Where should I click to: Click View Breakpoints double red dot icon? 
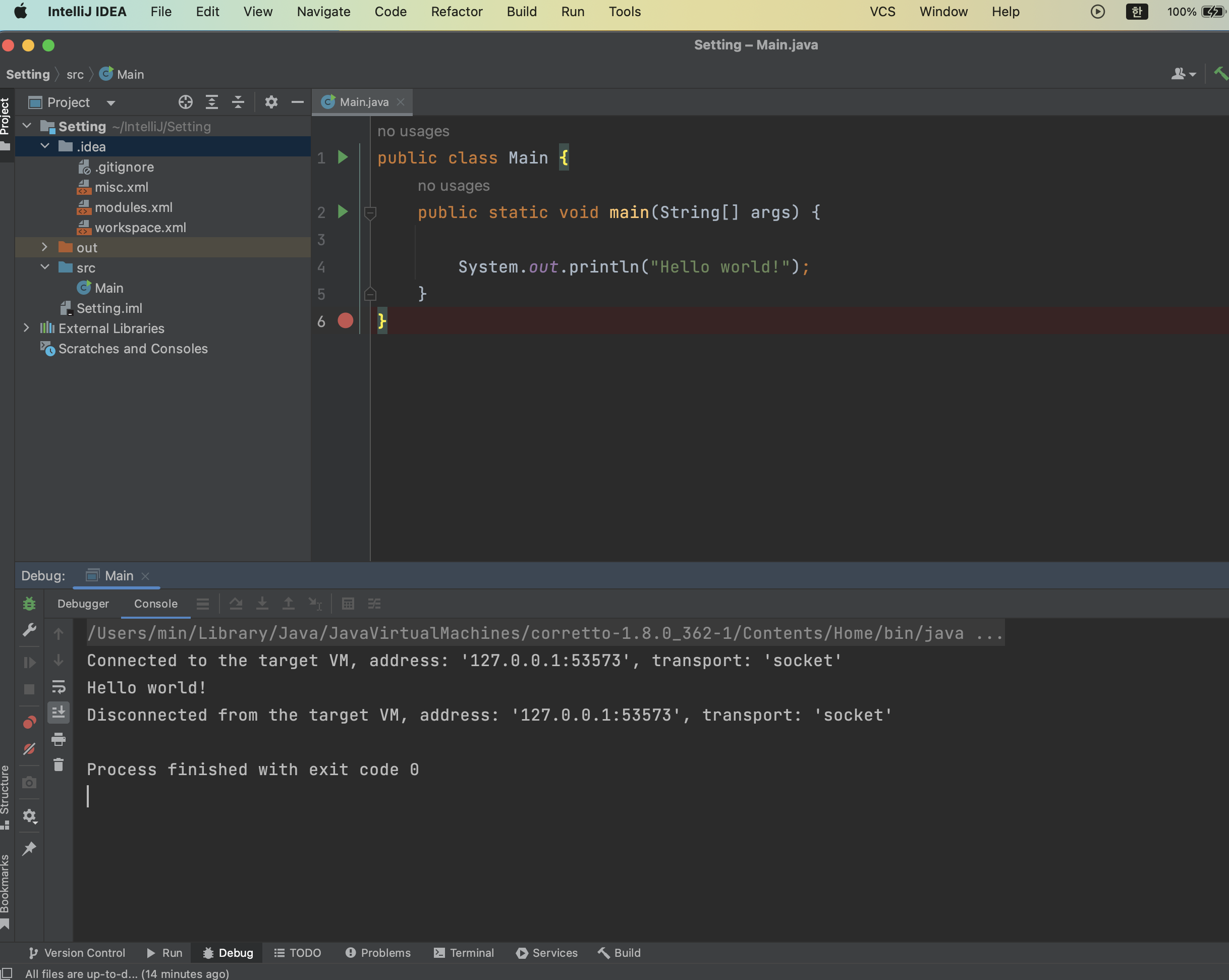(x=29, y=722)
